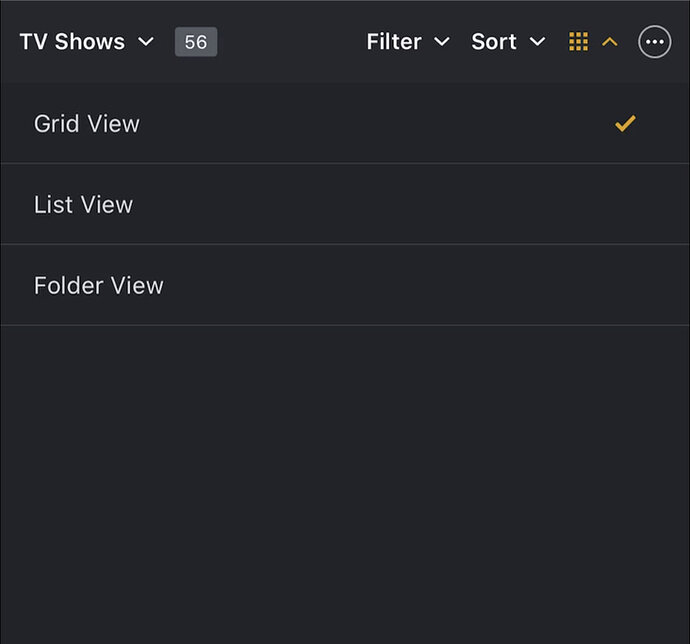Open the Filter dropdown arrow

[441, 42]
